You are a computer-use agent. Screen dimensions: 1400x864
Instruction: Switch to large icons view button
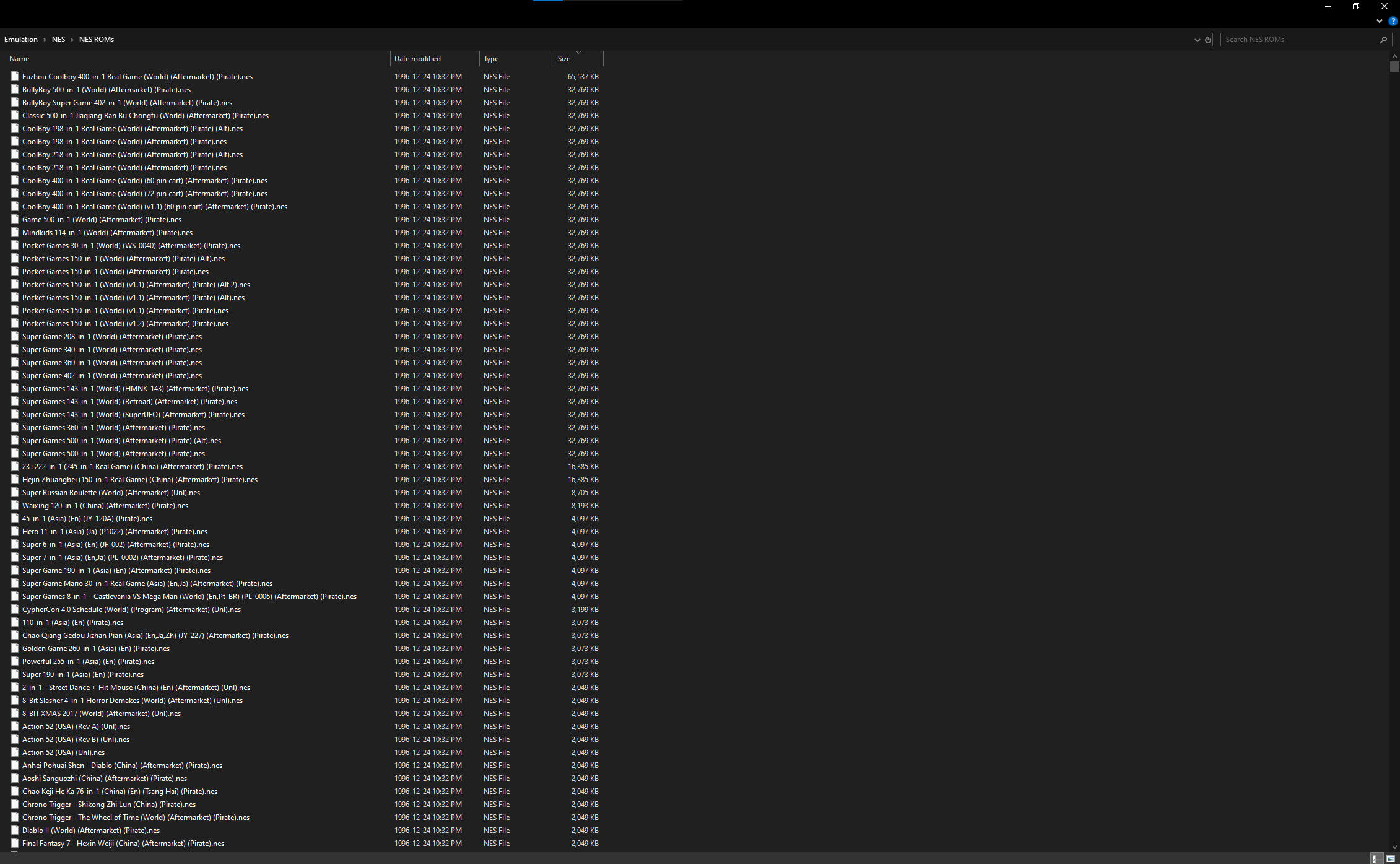coord(1390,858)
